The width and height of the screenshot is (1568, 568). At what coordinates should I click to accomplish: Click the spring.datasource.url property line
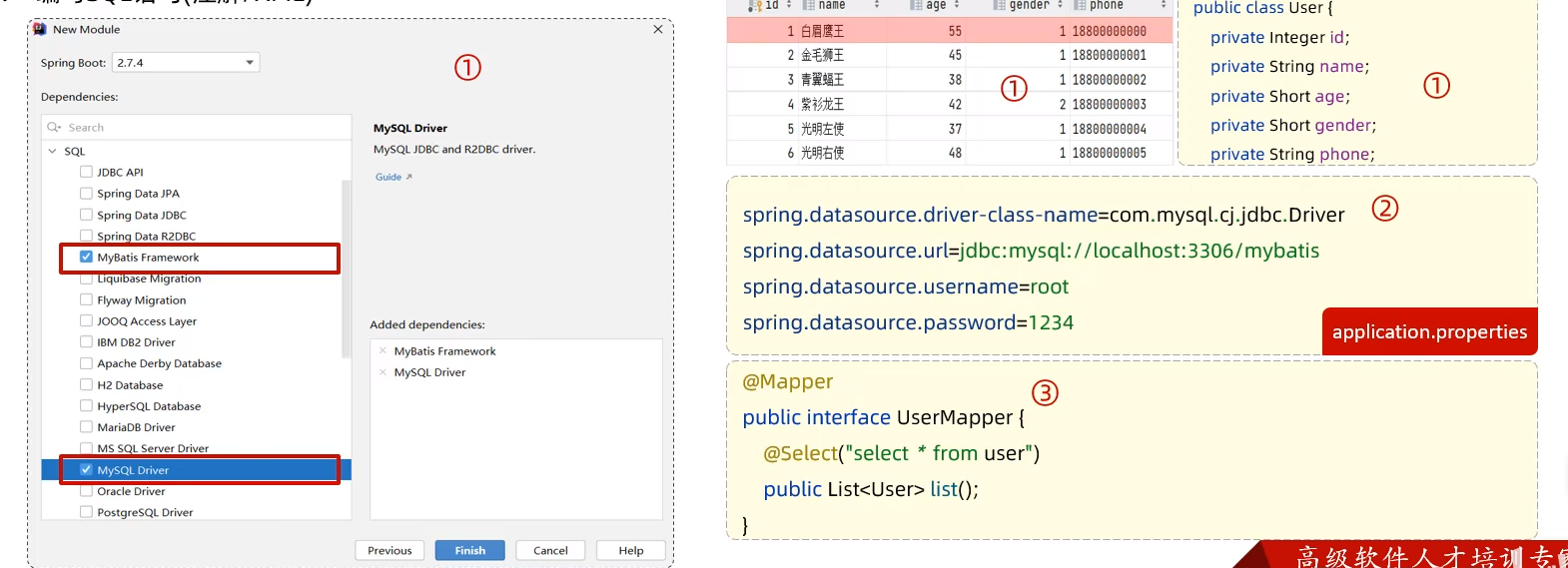pos(1031,251)
